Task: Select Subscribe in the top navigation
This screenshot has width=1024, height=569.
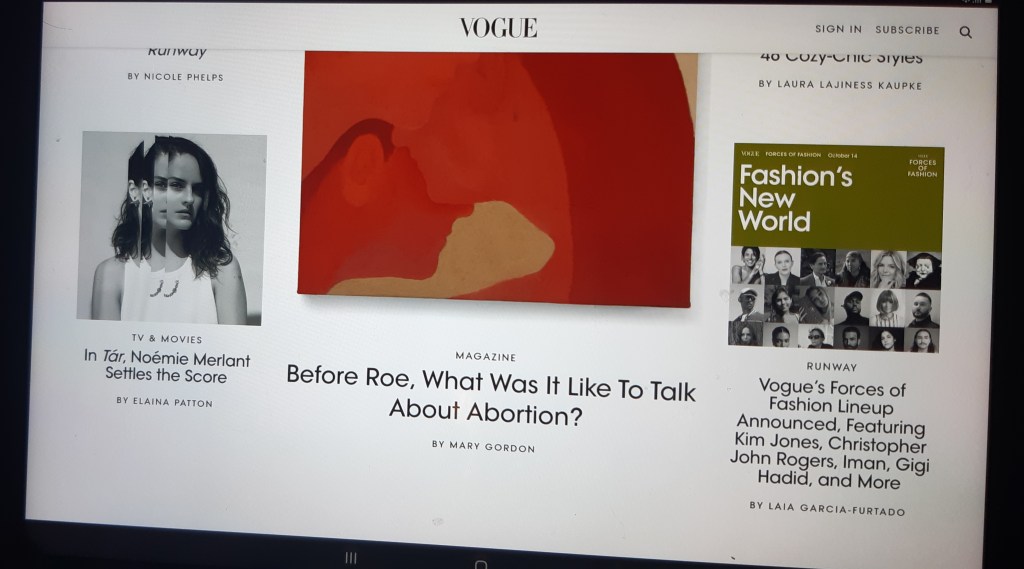Action: point(907,30)
